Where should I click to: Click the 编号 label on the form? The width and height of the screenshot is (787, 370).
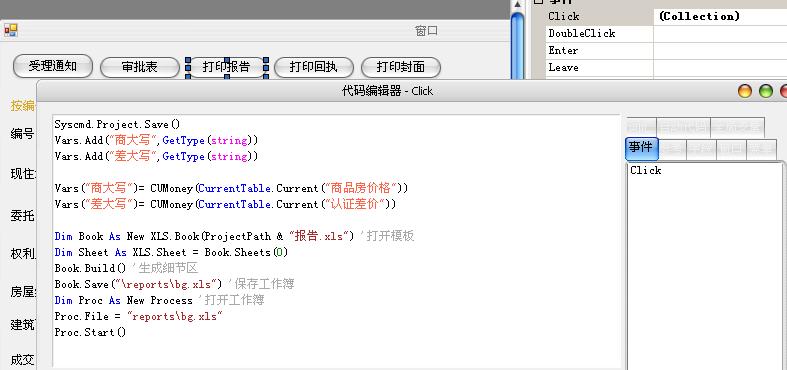23,134
